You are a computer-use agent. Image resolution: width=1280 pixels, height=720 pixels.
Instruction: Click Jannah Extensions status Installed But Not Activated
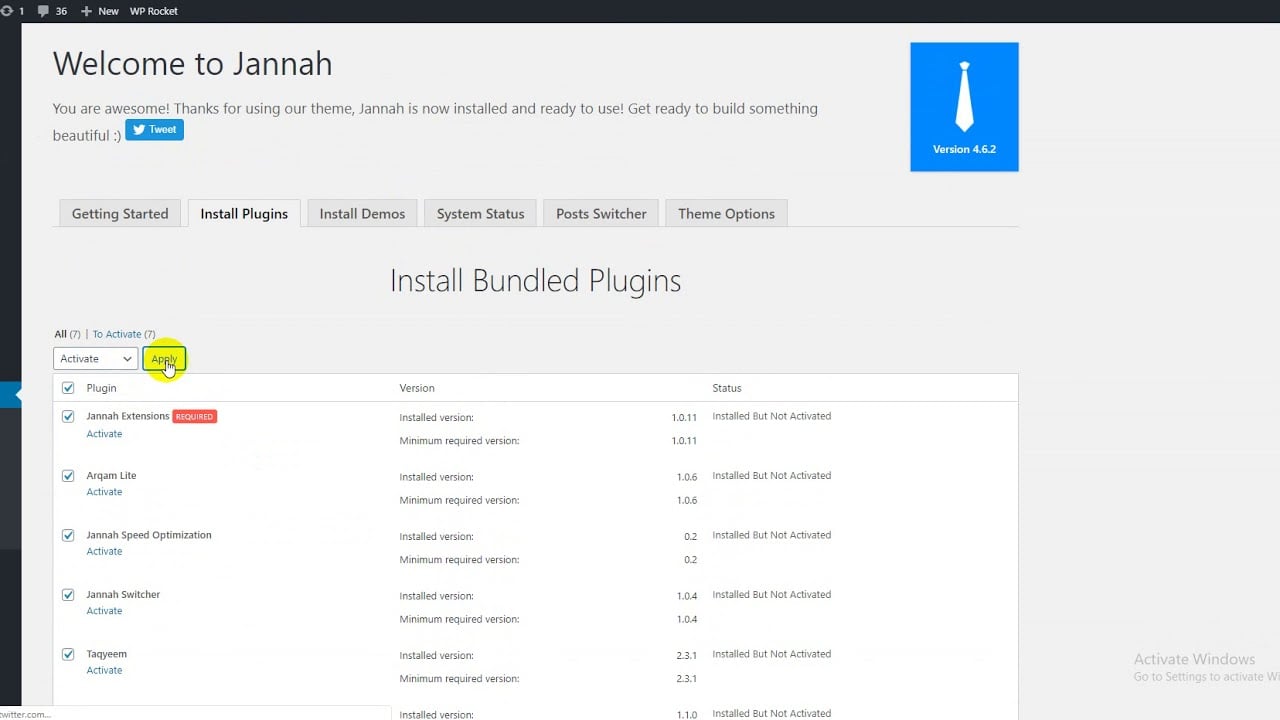[772, 416]
